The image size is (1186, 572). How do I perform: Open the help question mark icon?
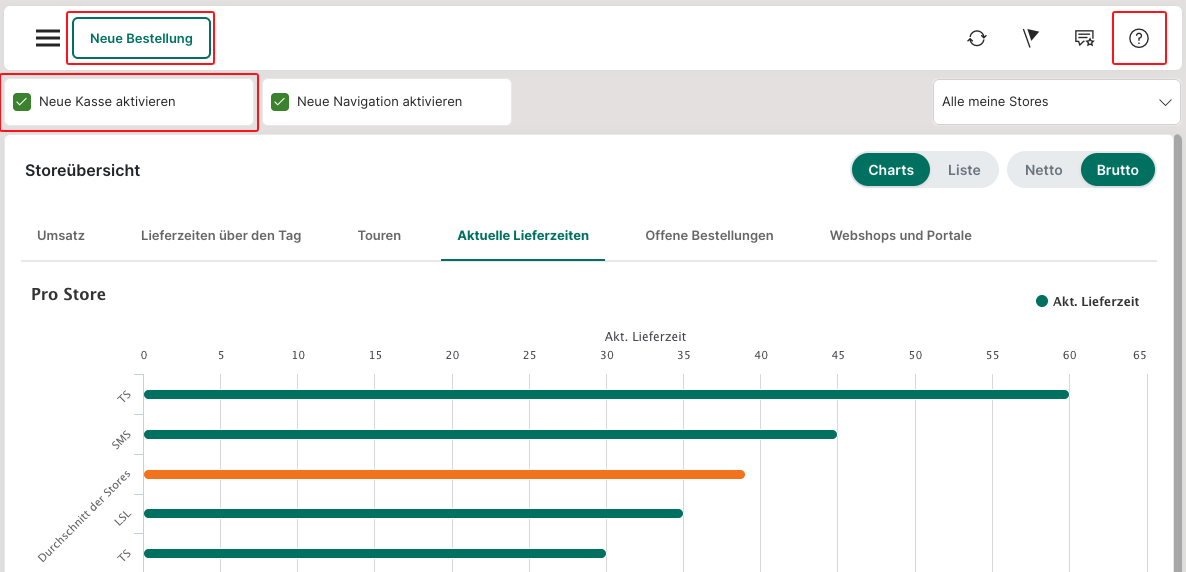coord(1139,38)
